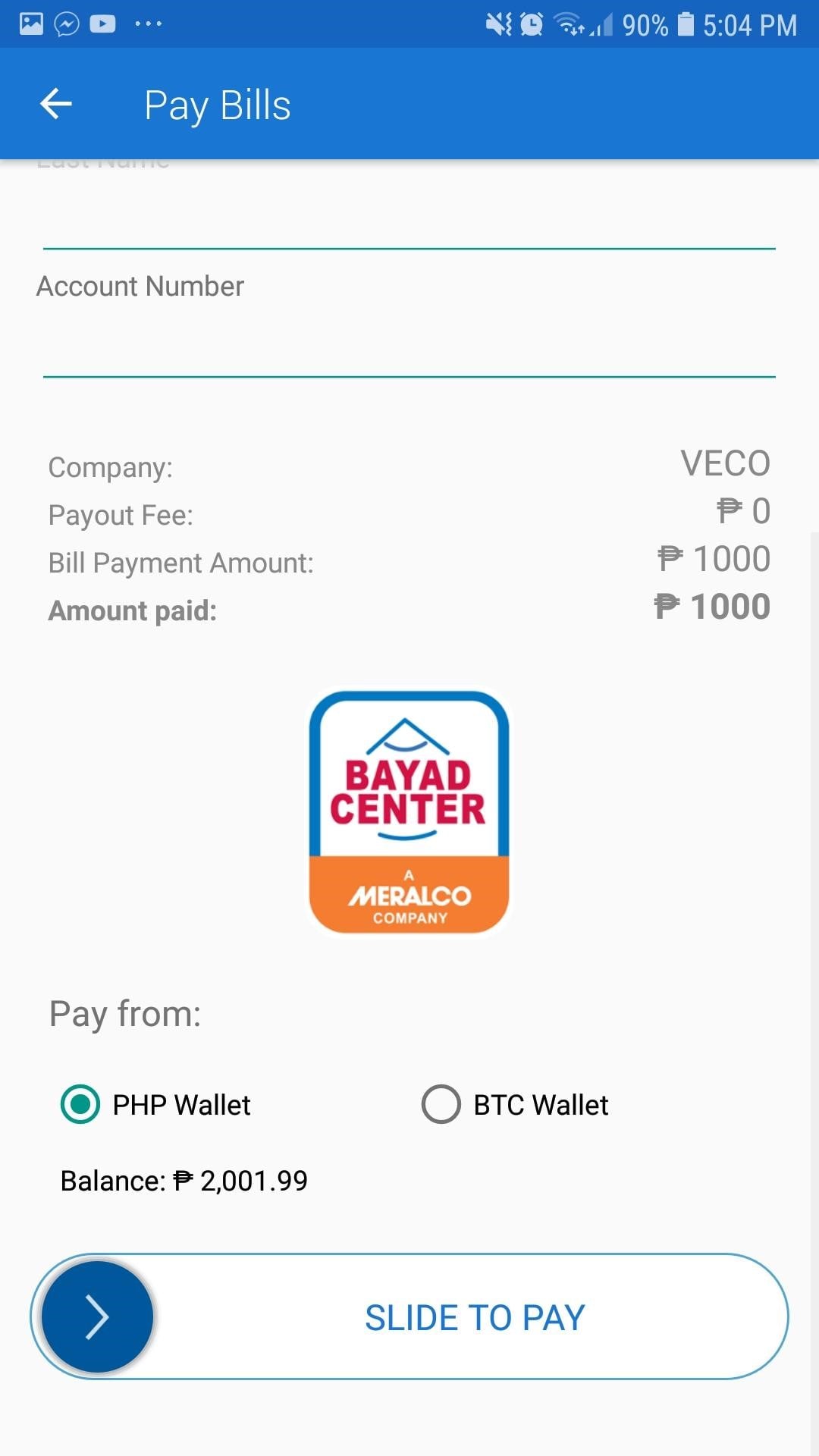Select the PHP Wallet radio button

click(80, 1104)
